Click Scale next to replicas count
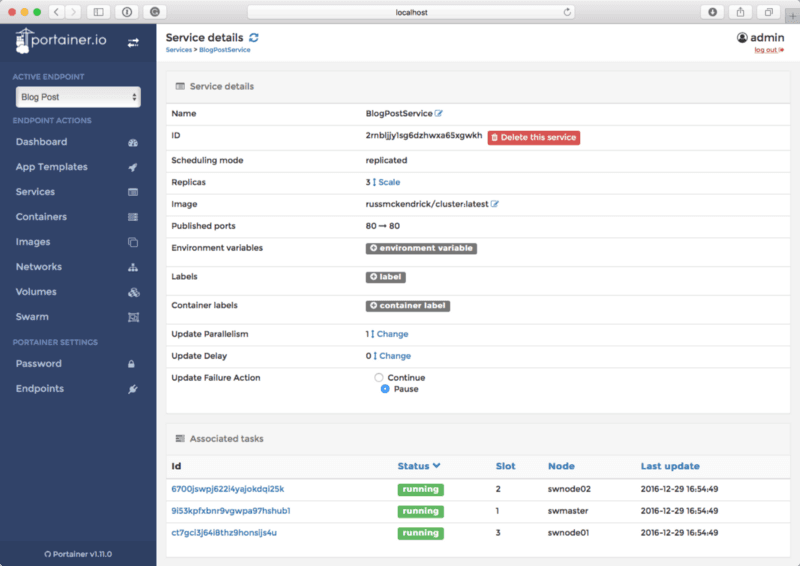 388,182
